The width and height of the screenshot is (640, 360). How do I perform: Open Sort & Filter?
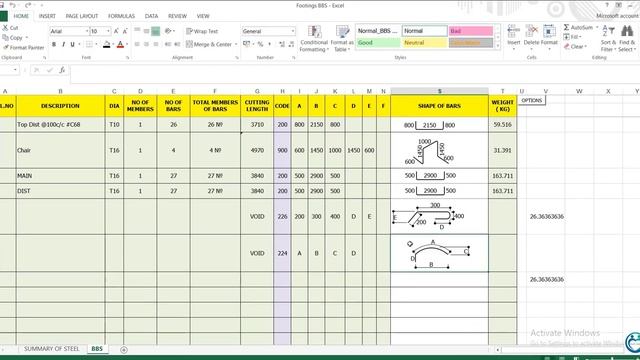coord(608,38)
